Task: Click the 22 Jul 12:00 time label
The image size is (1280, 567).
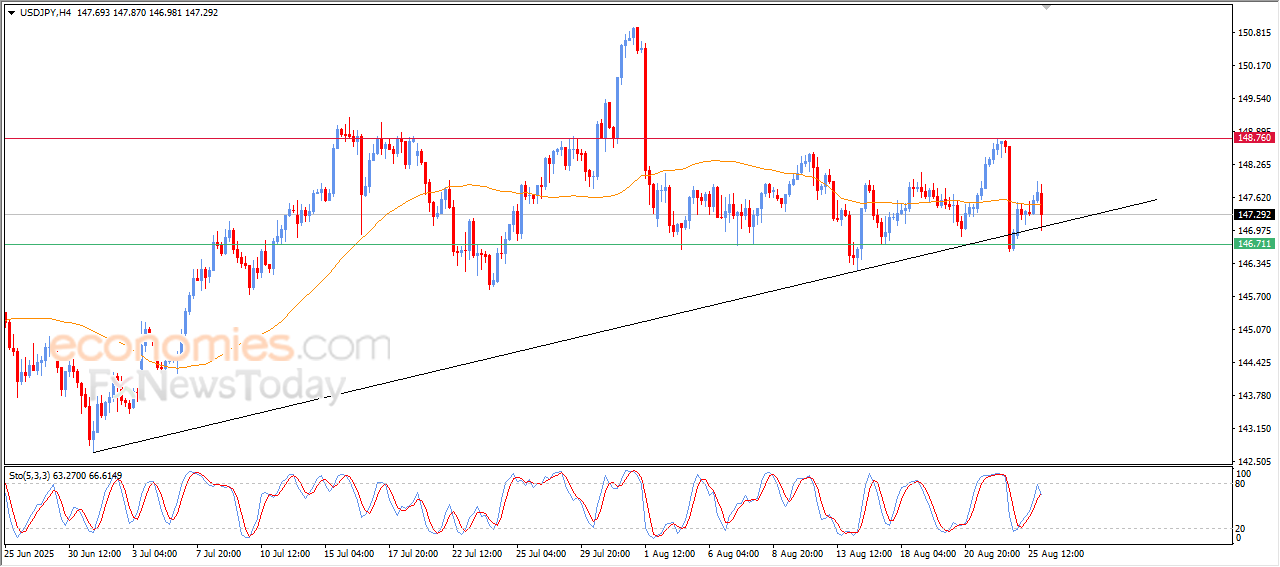Action: click(478, 553)
